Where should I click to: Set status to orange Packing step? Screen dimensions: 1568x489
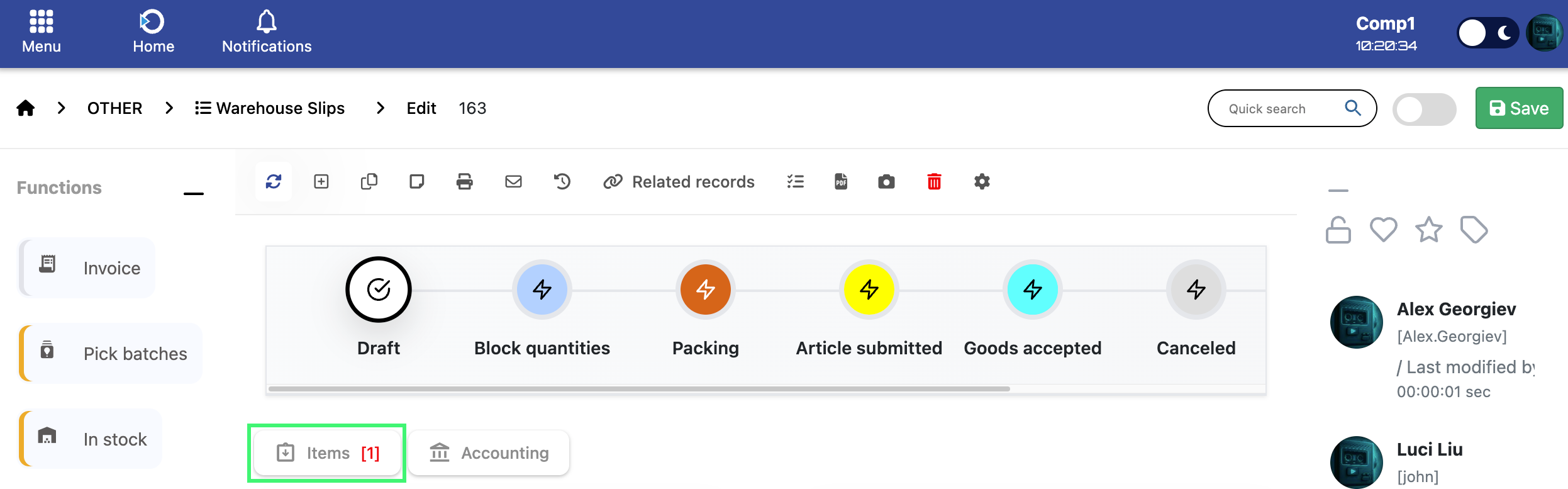coord(705,289)
